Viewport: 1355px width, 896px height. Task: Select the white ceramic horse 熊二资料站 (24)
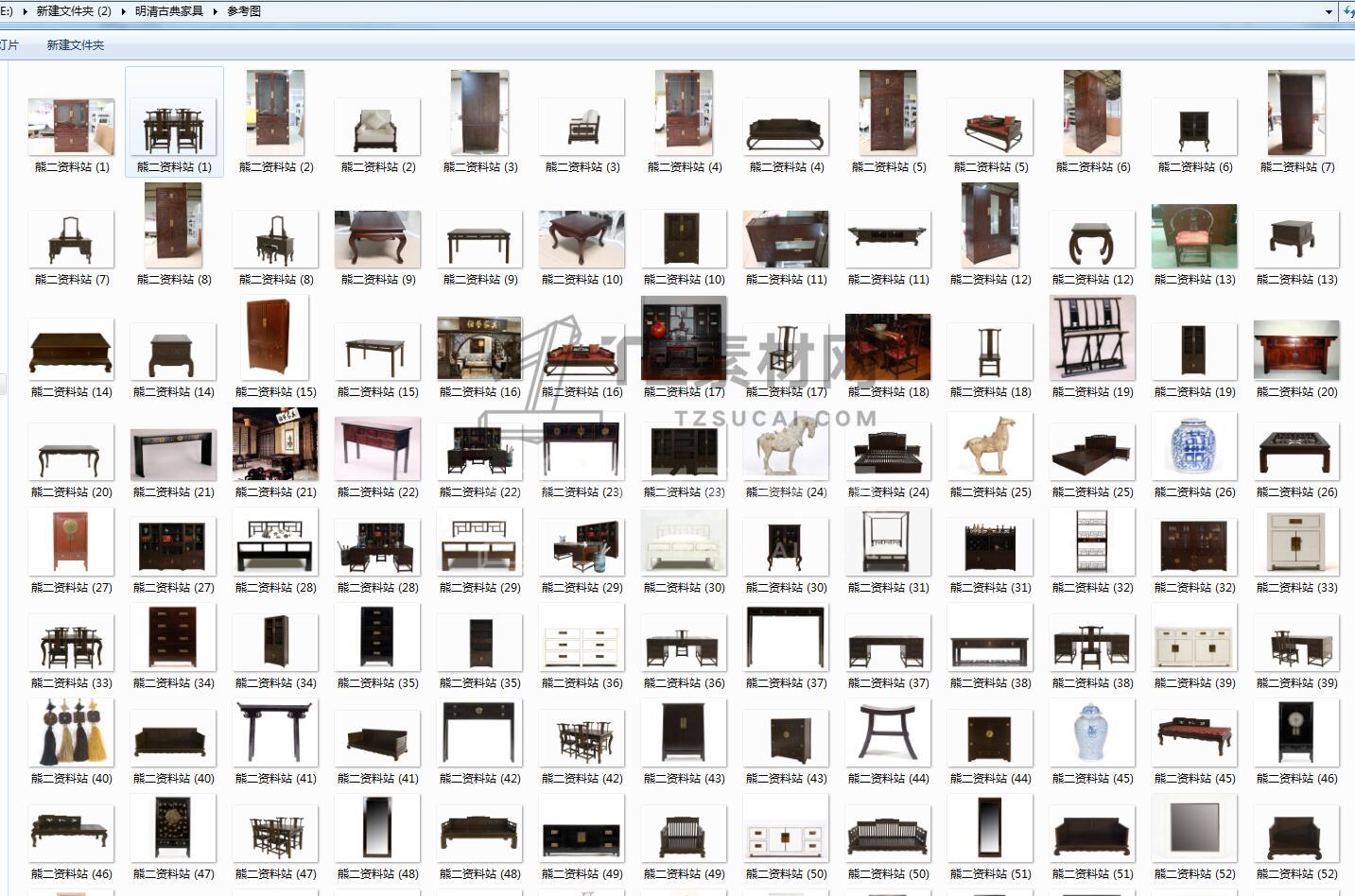click(x=786, y=446)
